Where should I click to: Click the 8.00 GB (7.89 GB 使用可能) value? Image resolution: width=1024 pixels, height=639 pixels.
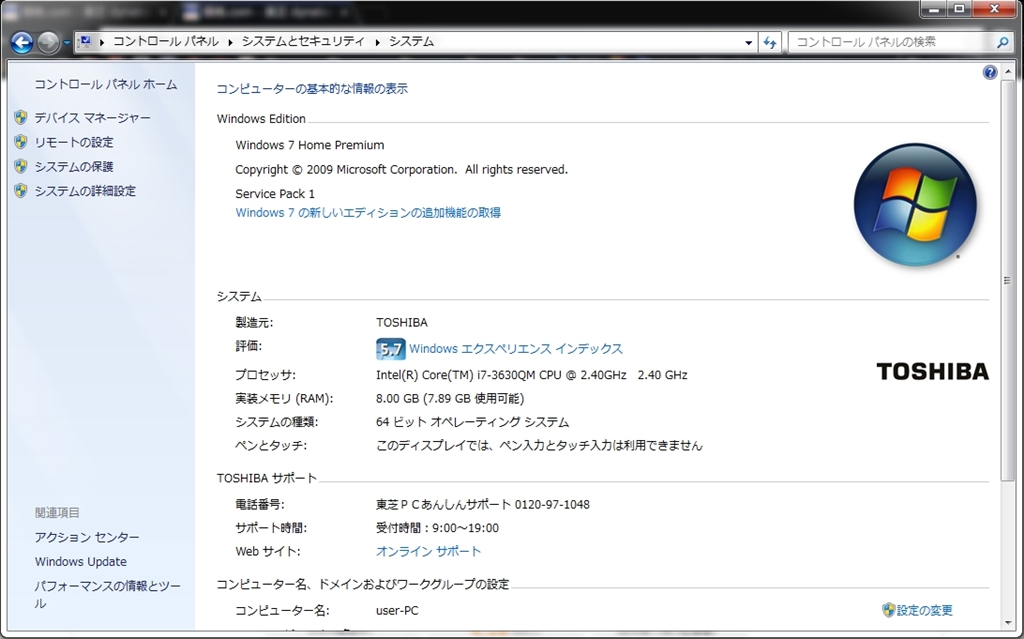[450, 399]
